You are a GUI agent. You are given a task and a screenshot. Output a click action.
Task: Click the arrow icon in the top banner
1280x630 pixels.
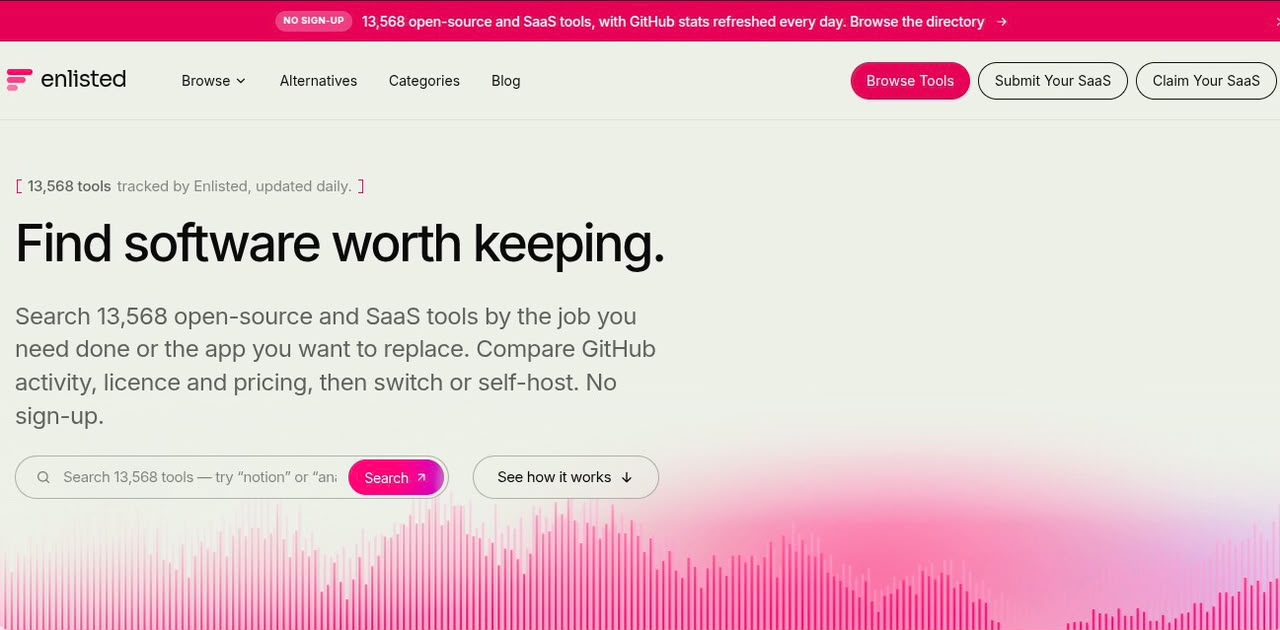(1001, 21)
